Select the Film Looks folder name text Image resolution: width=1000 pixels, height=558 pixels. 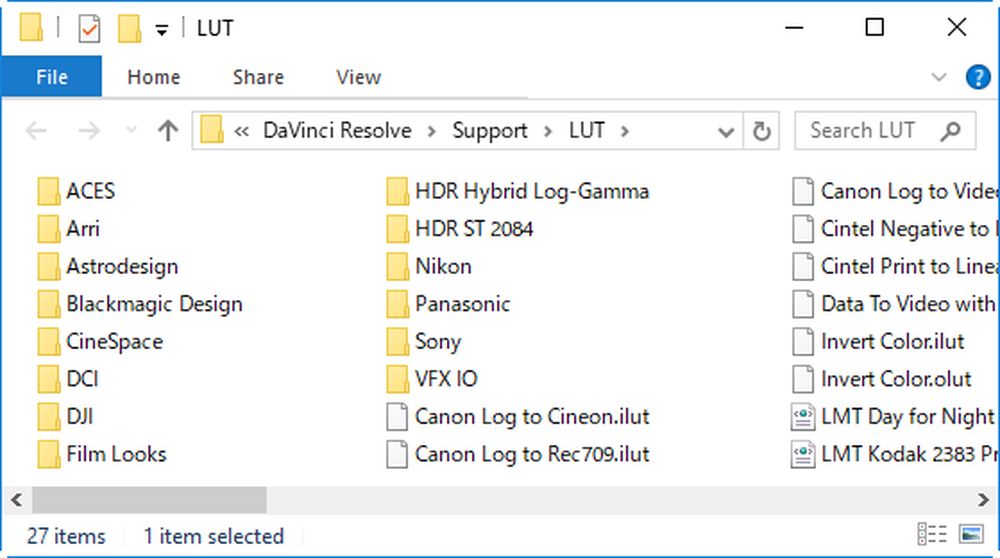(117, 455)
